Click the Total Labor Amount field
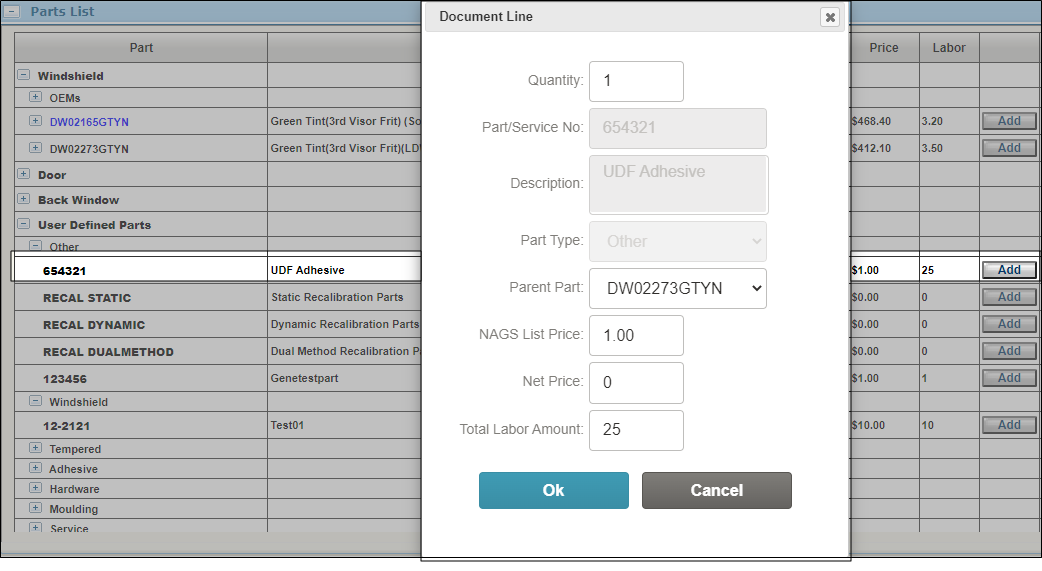The image size is (1042, 571). pos(636,430)
